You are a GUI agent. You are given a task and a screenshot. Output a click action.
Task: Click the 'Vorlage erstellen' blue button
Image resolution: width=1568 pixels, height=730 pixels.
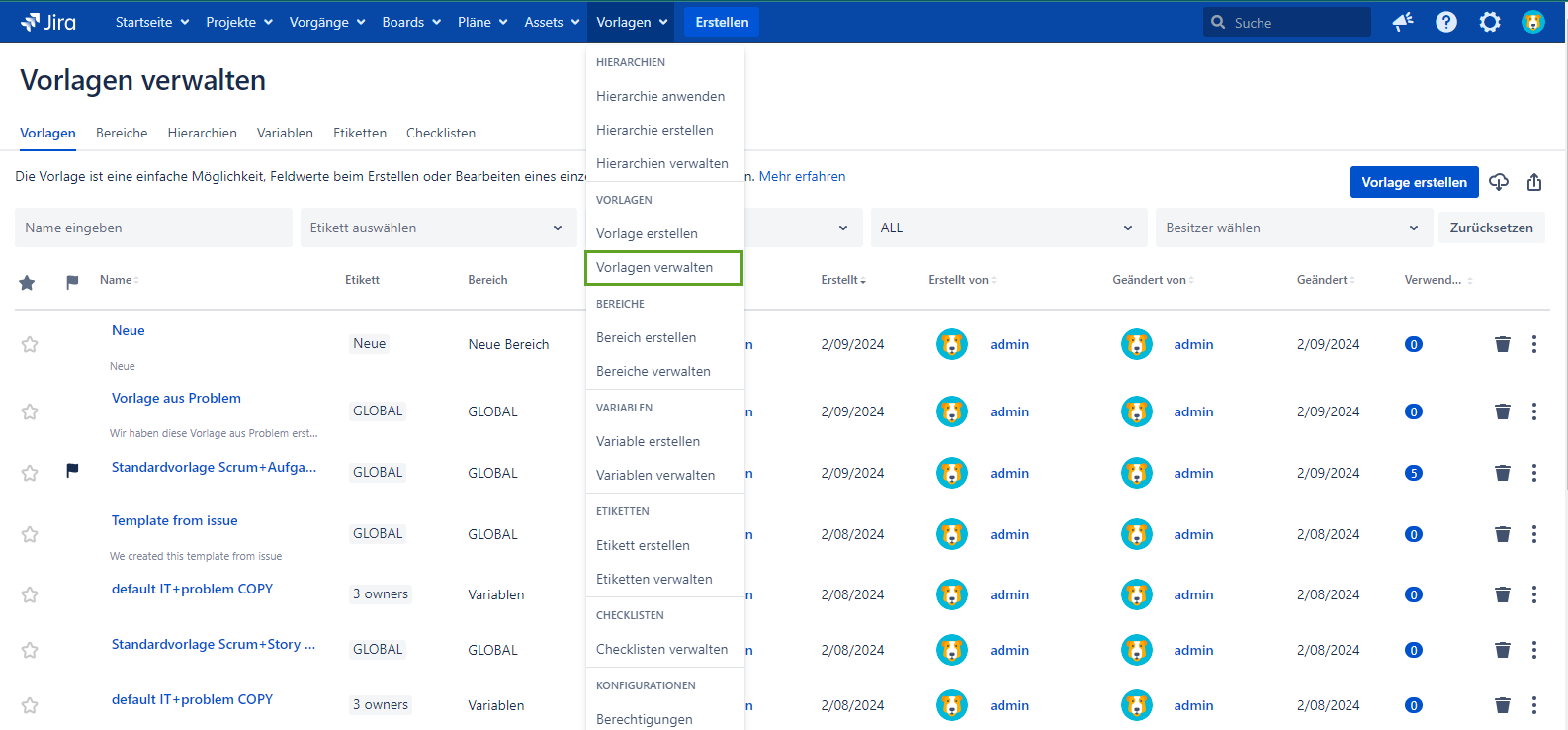1414,182
